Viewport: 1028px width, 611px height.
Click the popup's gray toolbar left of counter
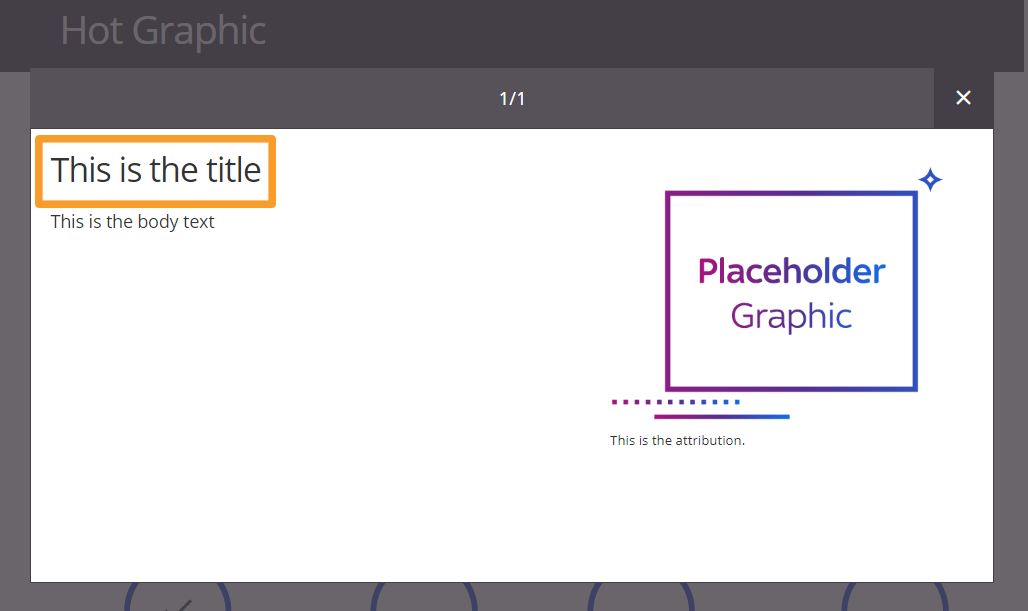pyautogui.click(x=250, y=98)
